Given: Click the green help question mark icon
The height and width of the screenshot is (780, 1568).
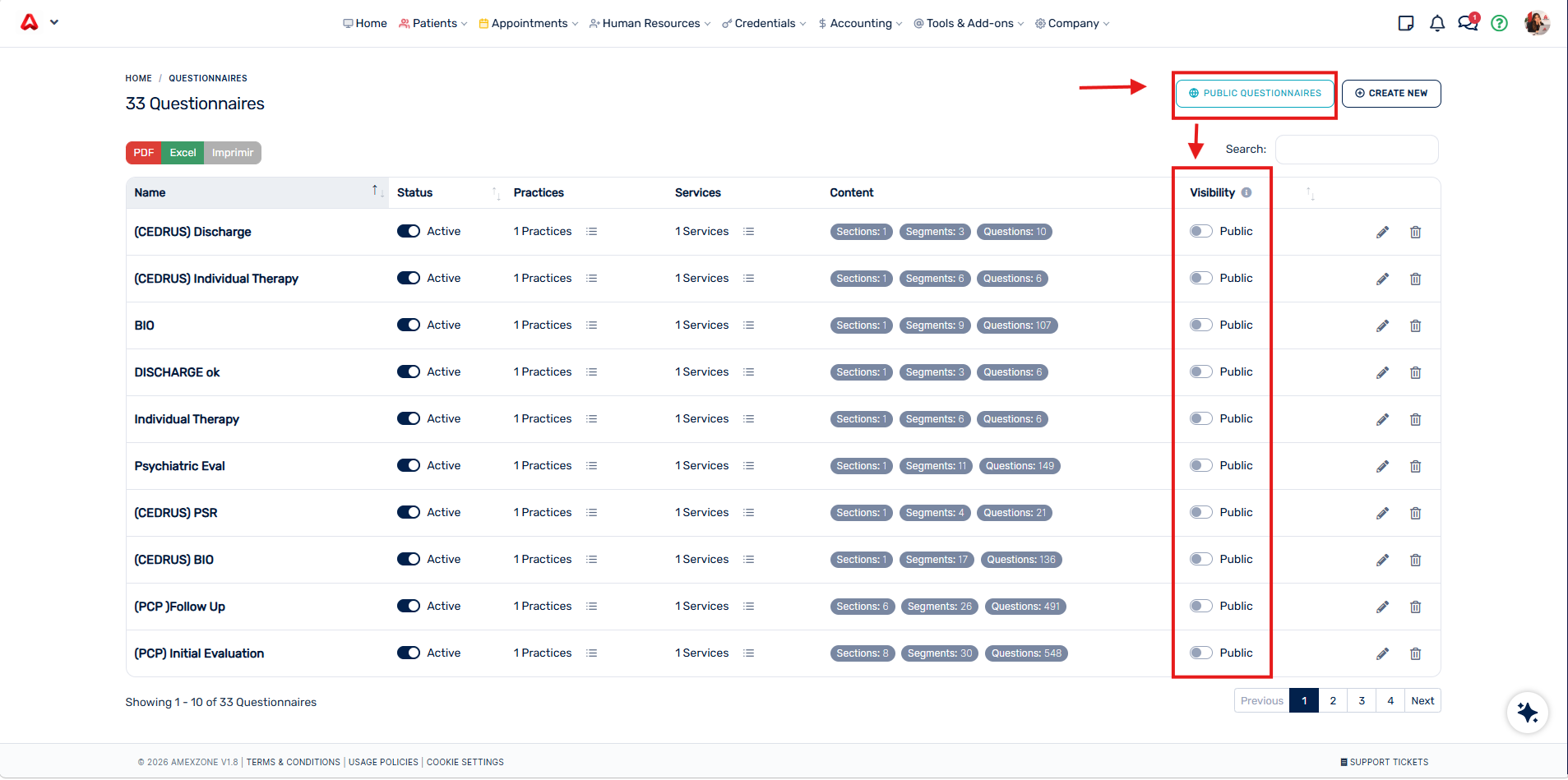Looking at the screenshot, I should click(1499, 23).
